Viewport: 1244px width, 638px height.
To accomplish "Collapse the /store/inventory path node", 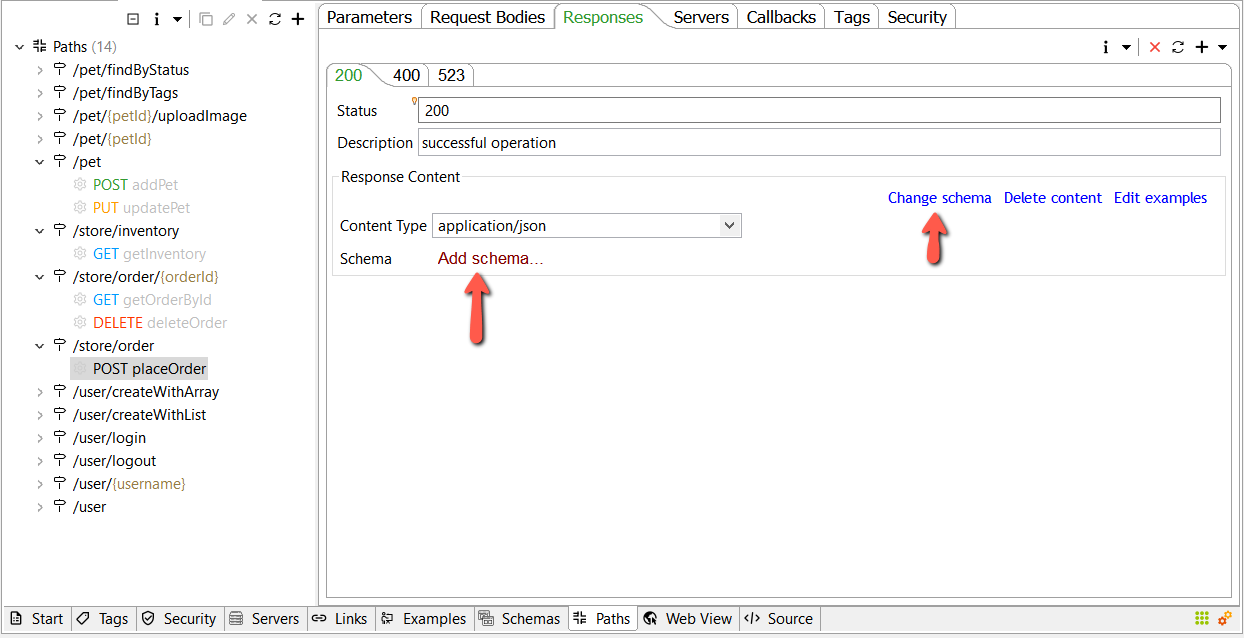I will [40, 231].
